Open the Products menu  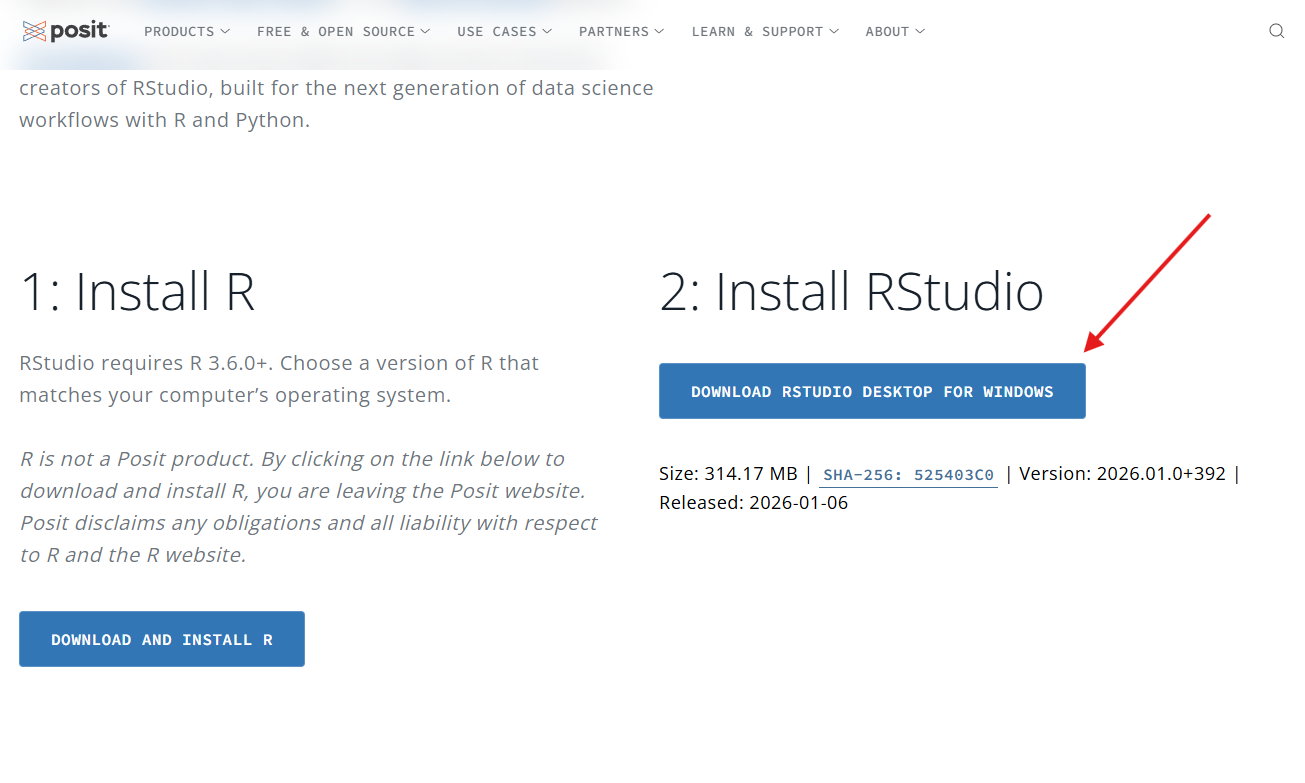[x=187, y=32]
